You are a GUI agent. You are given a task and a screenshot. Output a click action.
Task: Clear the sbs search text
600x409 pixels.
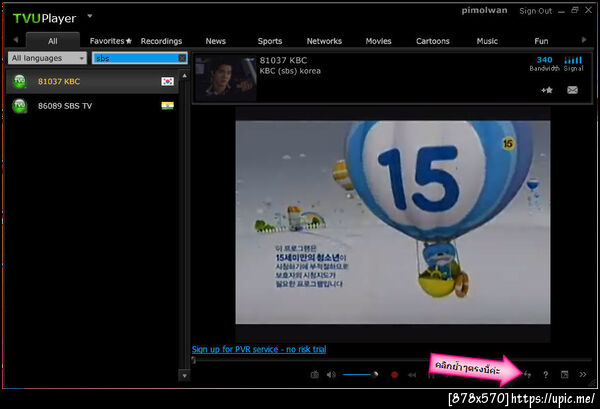tap(182, 58)
